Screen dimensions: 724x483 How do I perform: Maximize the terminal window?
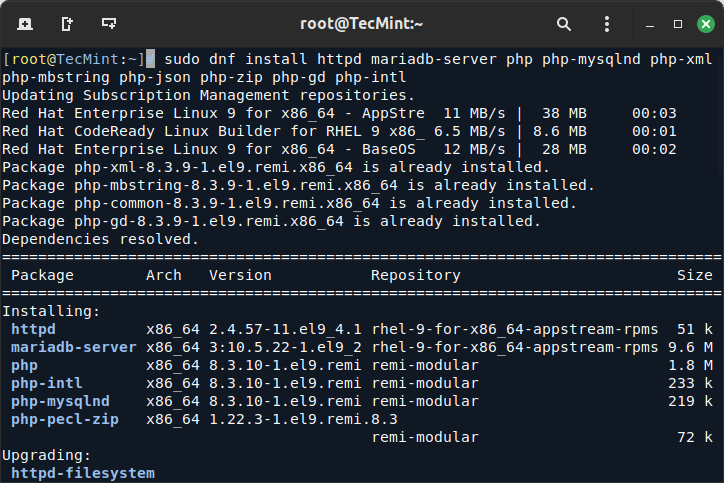(x=678, y=23)
